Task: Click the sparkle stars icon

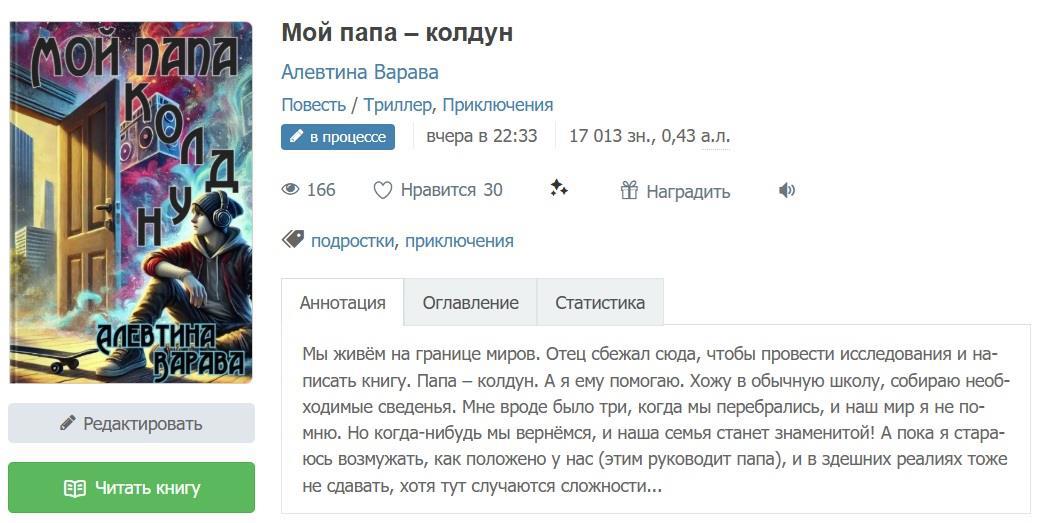Action: tap(559, 188)
